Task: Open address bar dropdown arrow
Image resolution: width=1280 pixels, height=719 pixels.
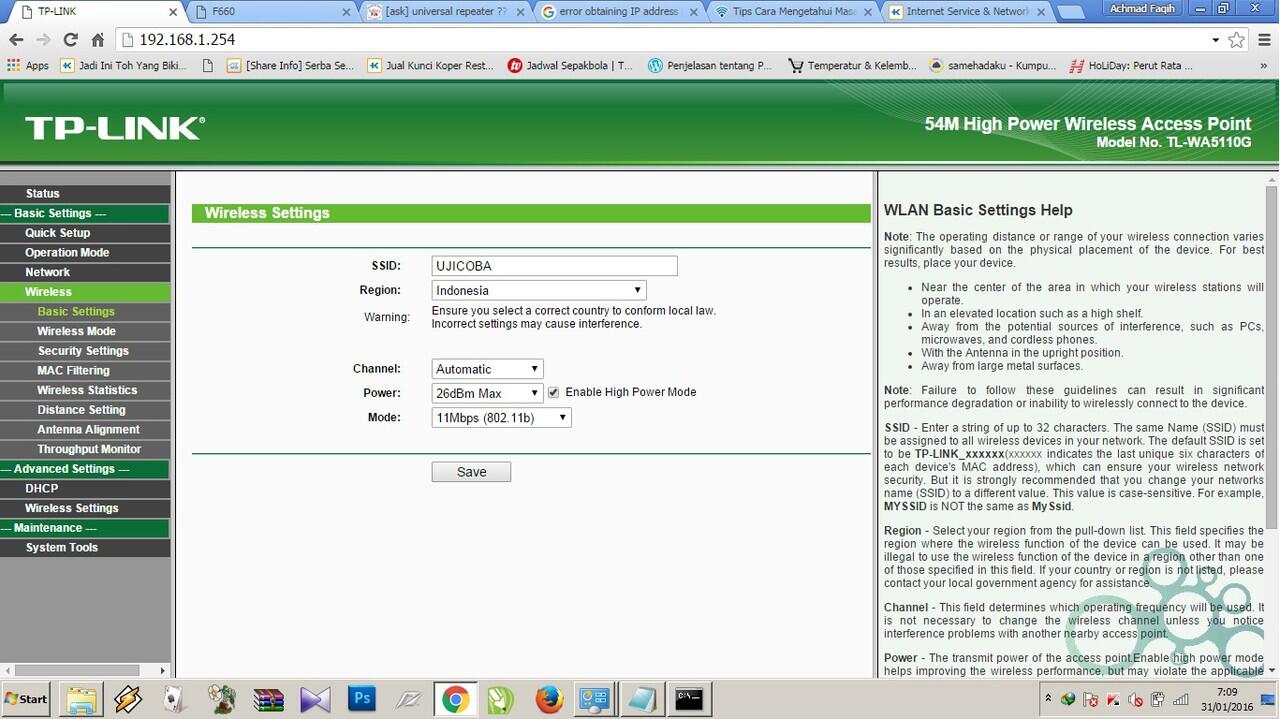Action: (1215, 40)
